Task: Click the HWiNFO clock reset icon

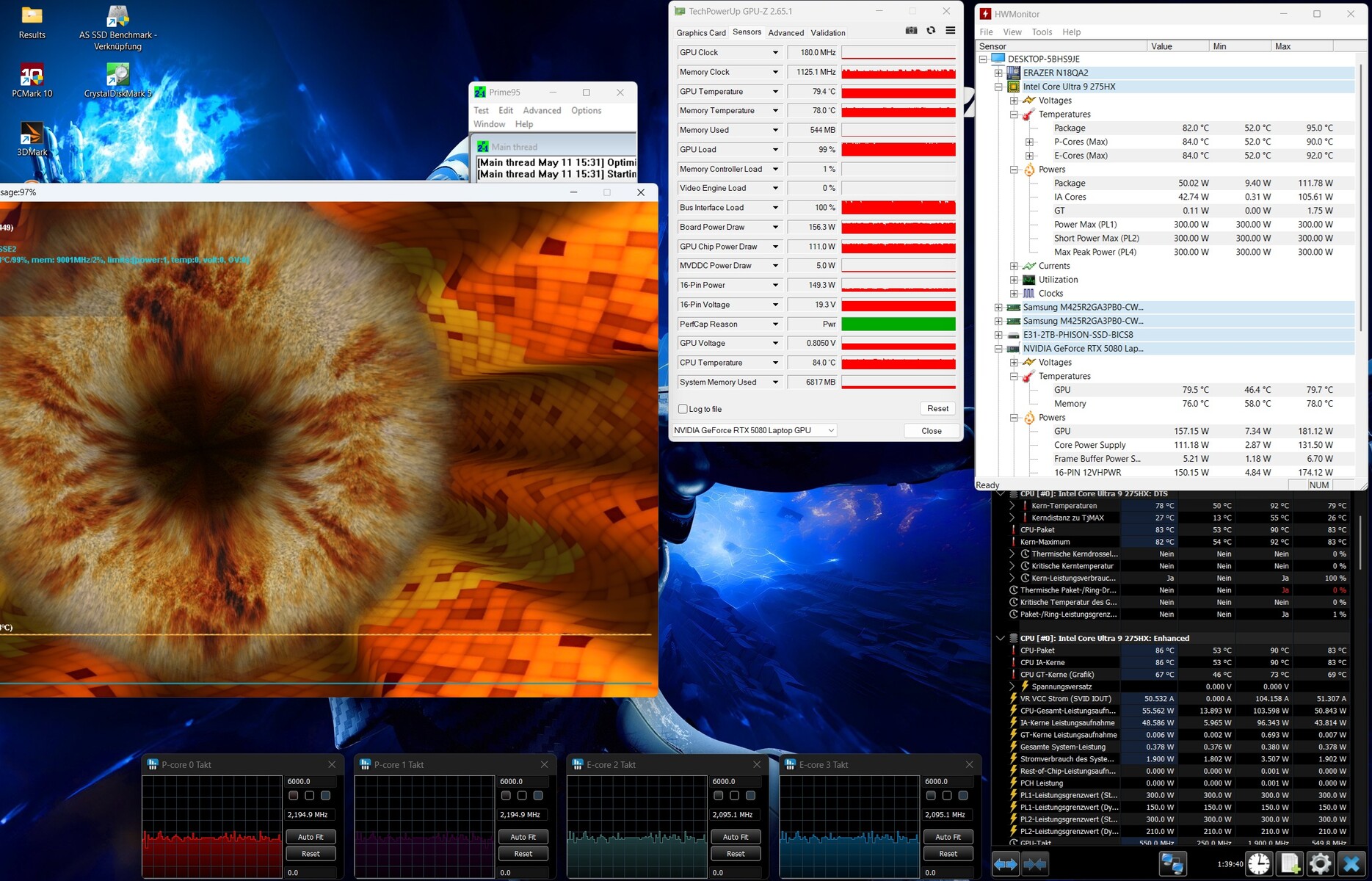Action: [x=1259, y=864]
